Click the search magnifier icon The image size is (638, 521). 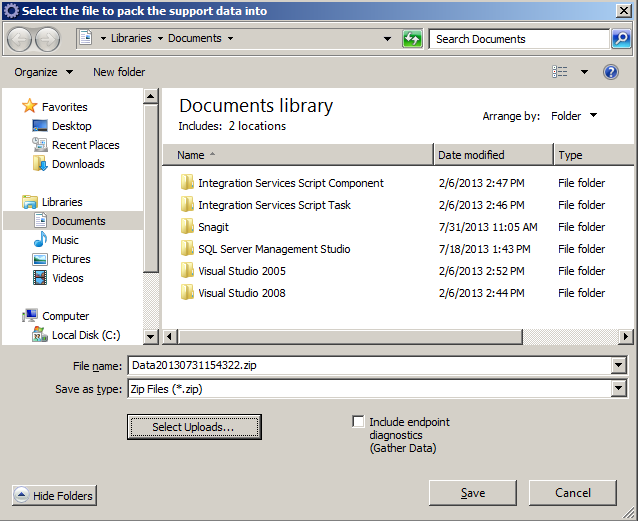pyautogui.click(x=621, y=39)
